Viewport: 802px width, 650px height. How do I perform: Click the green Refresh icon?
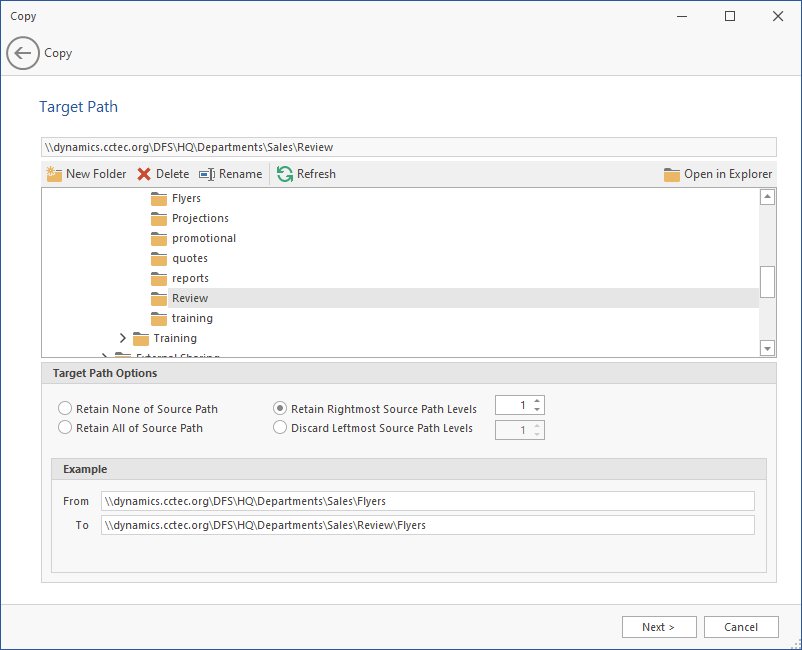(x=285, y=174)
